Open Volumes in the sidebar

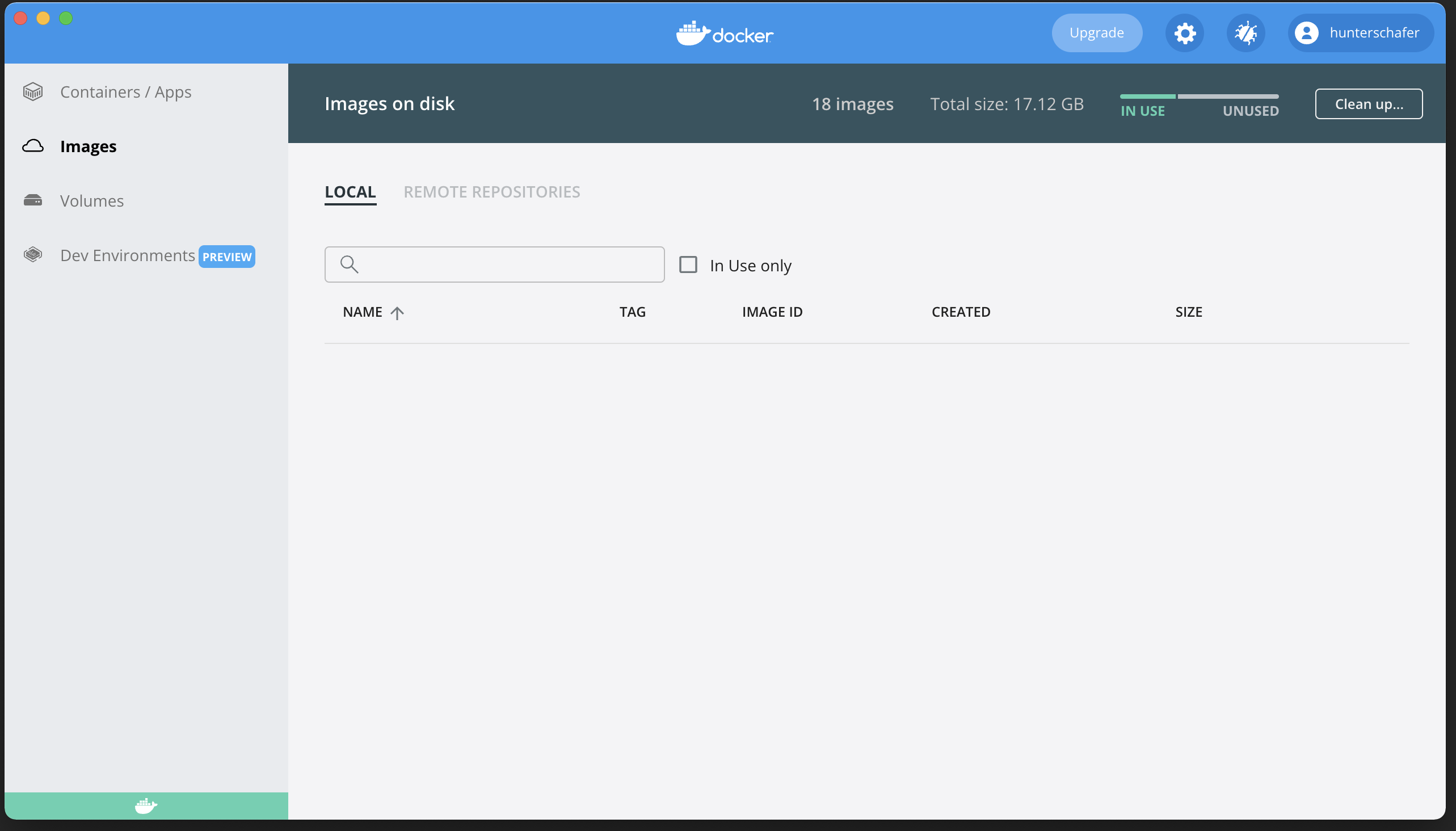(x=92, y=201)
